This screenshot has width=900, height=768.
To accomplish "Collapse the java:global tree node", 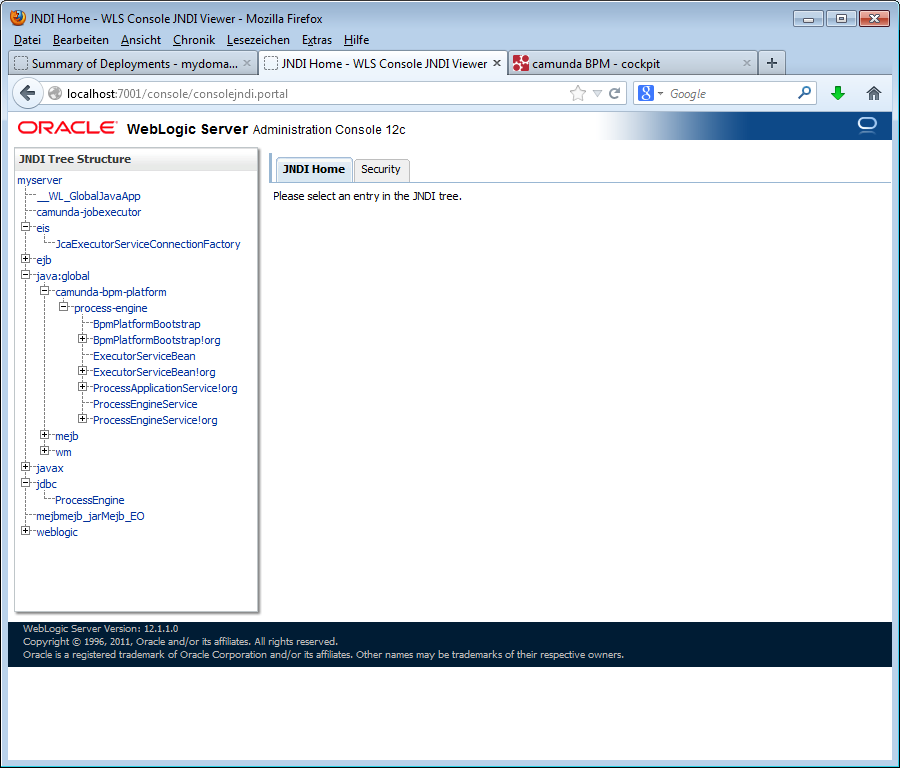I will click(x=25, y=275).
